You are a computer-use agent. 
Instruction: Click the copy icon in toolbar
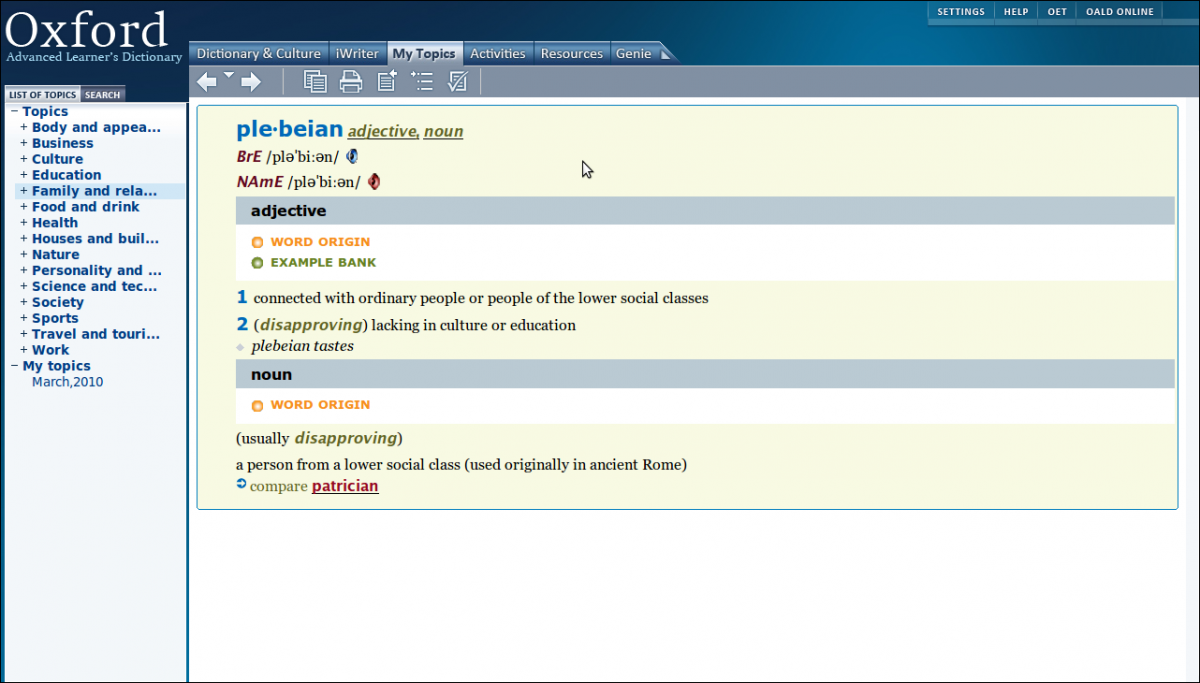coord(315,82)
